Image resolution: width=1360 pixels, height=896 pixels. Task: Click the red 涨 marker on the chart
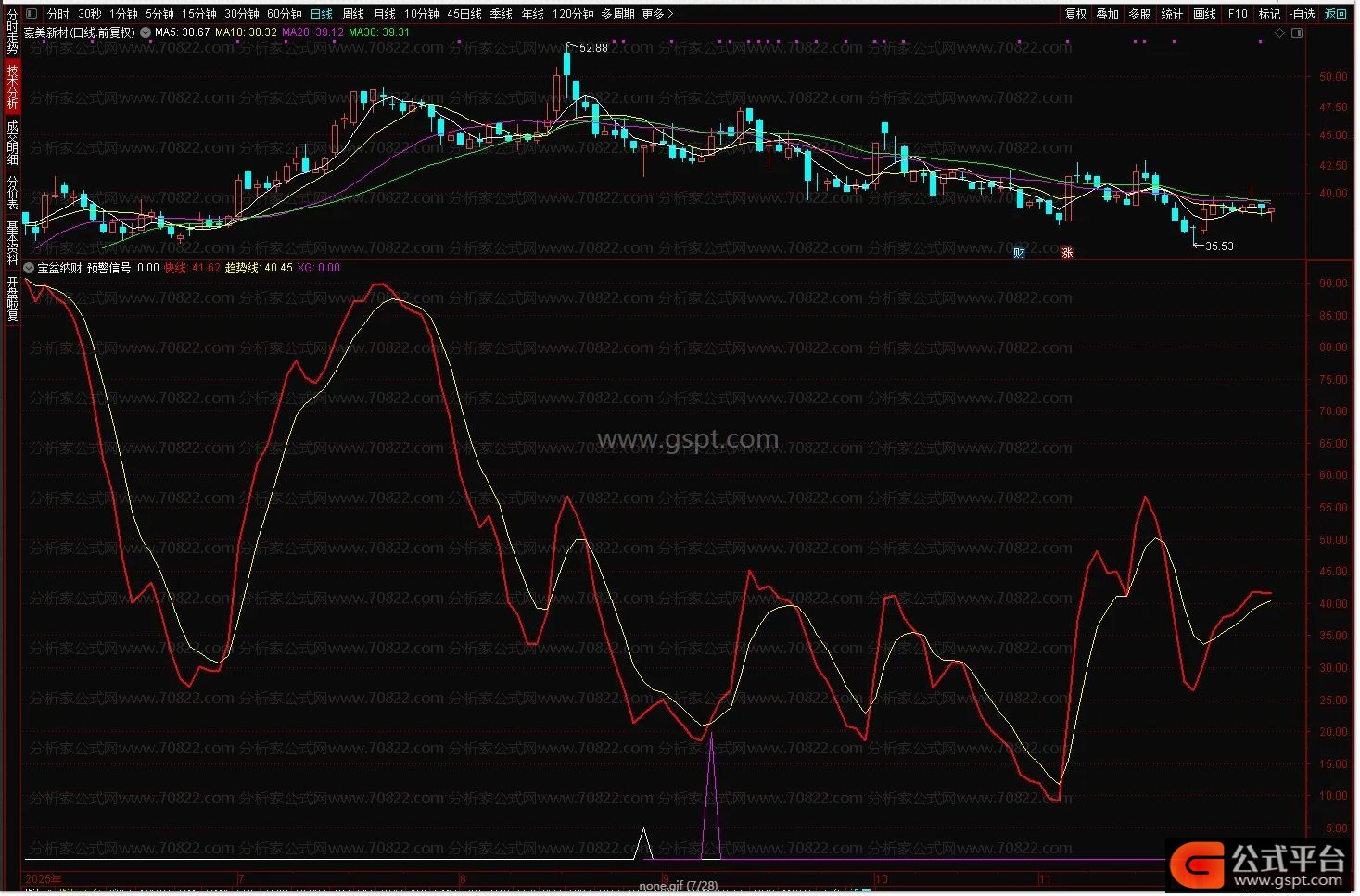click(1067, 252)
